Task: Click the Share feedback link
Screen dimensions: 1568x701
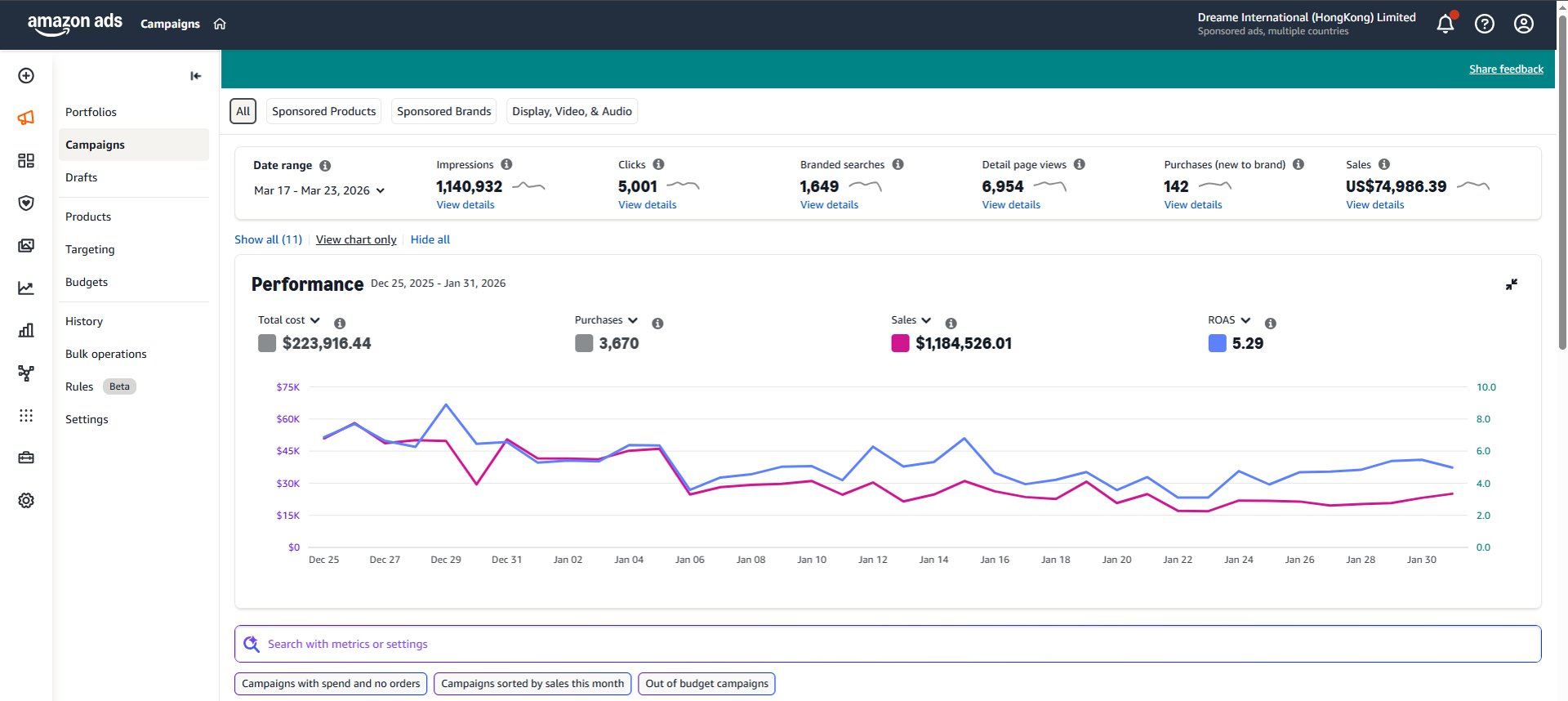Action: [1506, 69]
